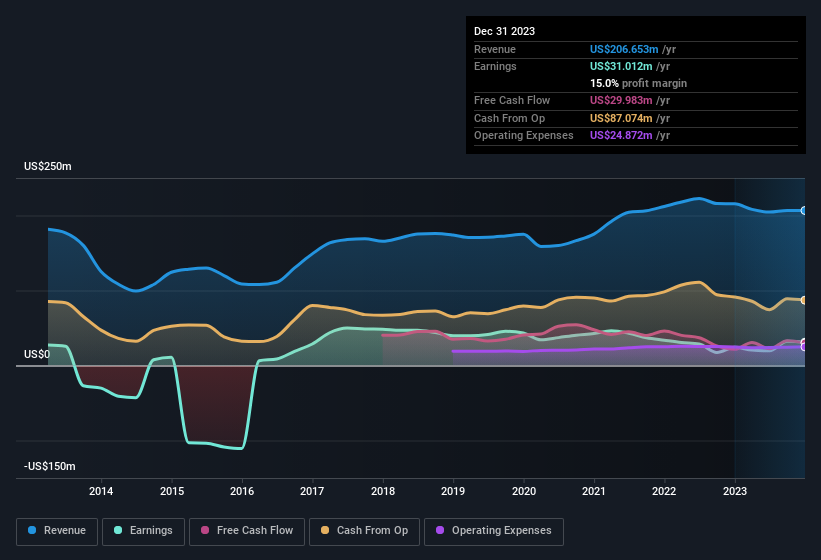Click the 2014 x-axis label
The image size is (821, 560).
(x=101, y=491)
